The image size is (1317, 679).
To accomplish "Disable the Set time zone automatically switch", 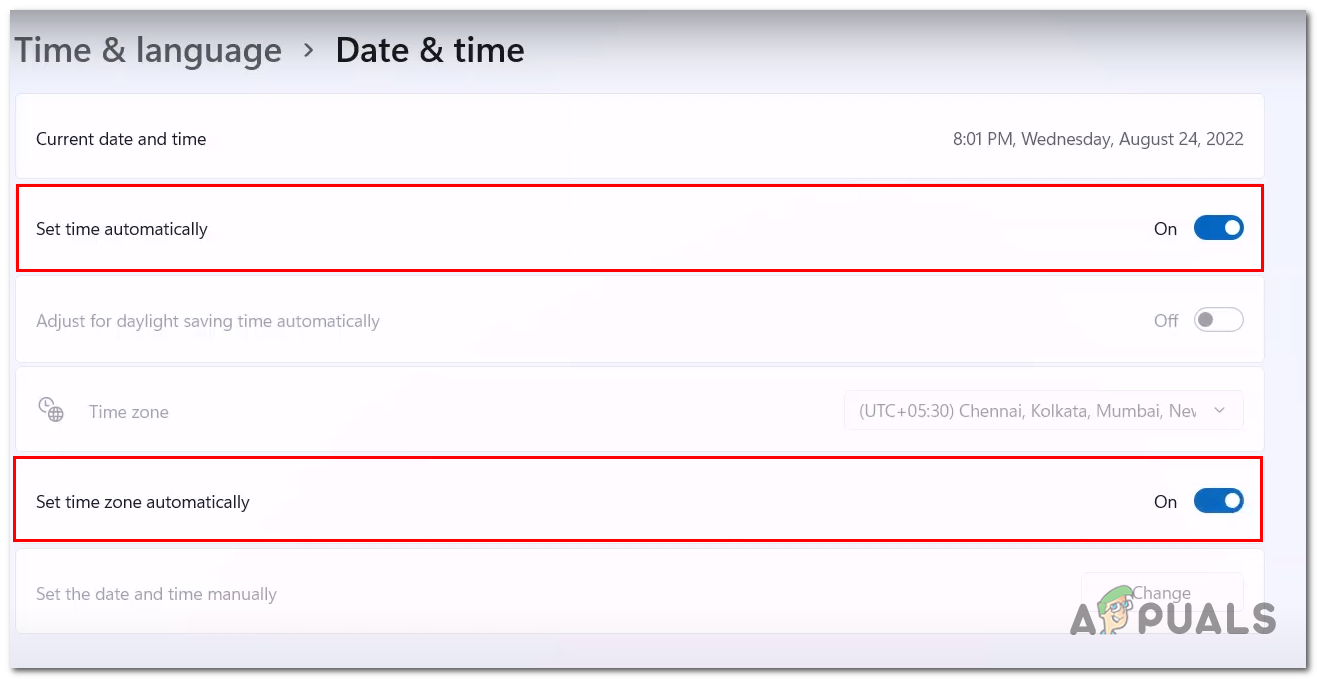I will pyautogui.click(x=1218, y=502).
